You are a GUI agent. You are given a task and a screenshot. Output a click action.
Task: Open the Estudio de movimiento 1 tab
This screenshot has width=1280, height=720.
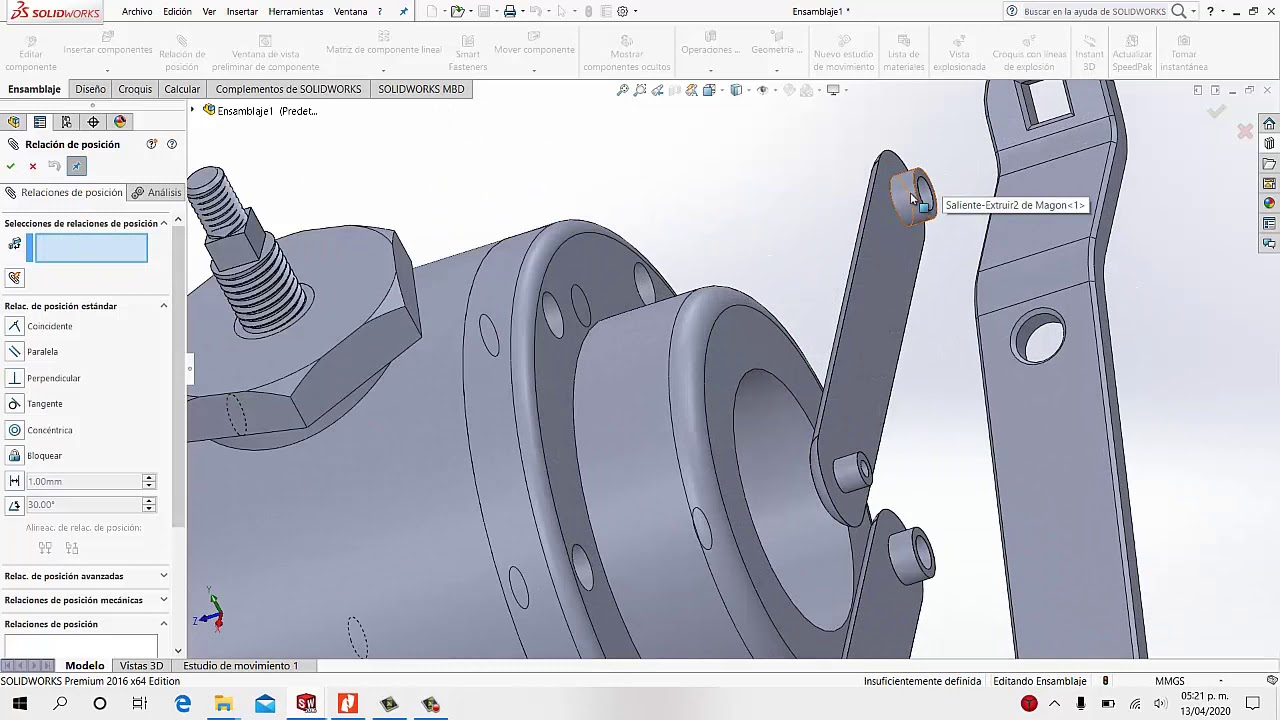tap(240, 666)
